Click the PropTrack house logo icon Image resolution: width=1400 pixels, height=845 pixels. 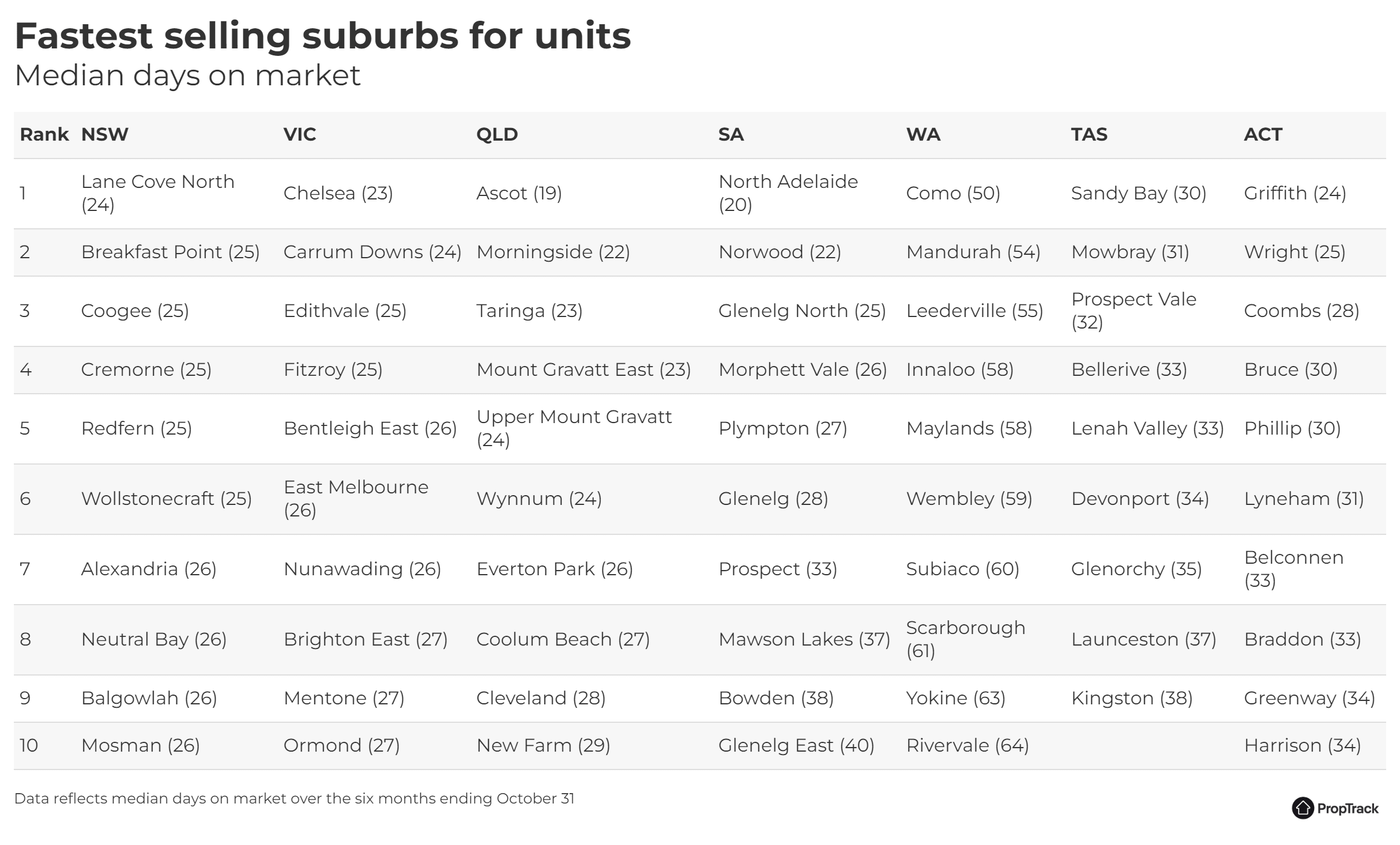pyautogui.click(x=1303, y=808)
